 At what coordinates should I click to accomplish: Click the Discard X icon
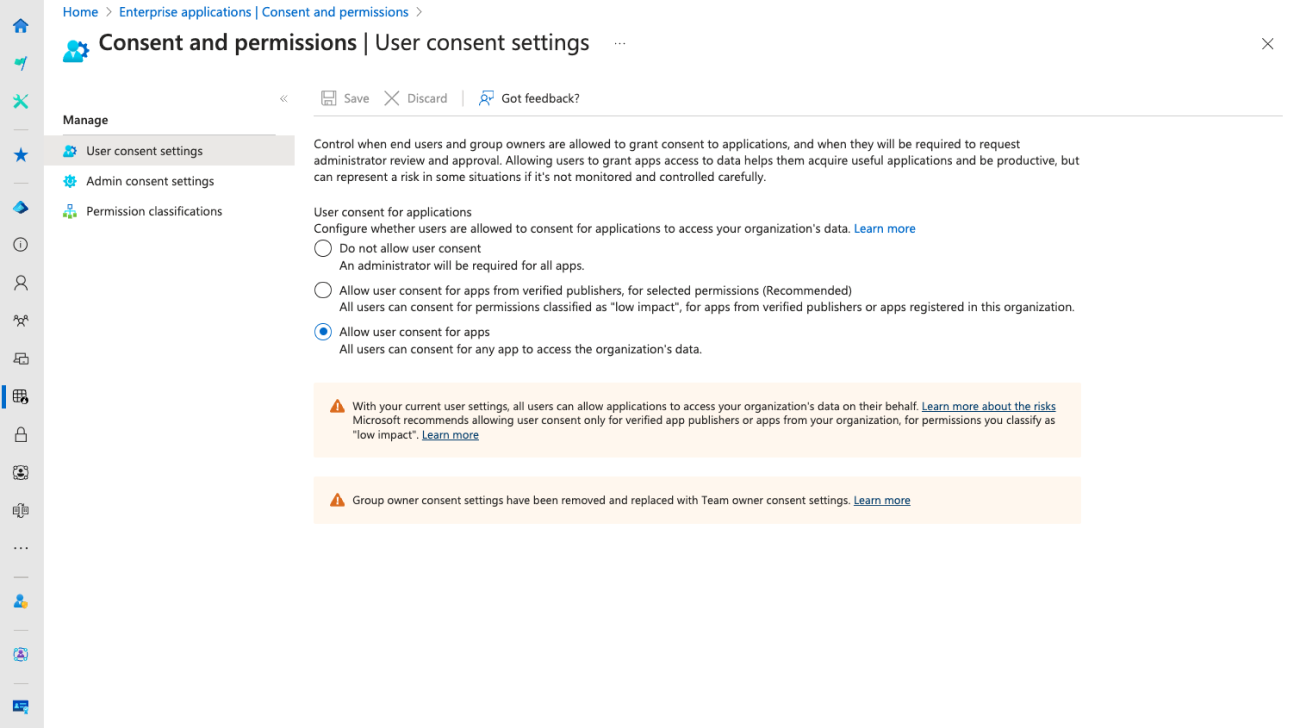point(392,98)
